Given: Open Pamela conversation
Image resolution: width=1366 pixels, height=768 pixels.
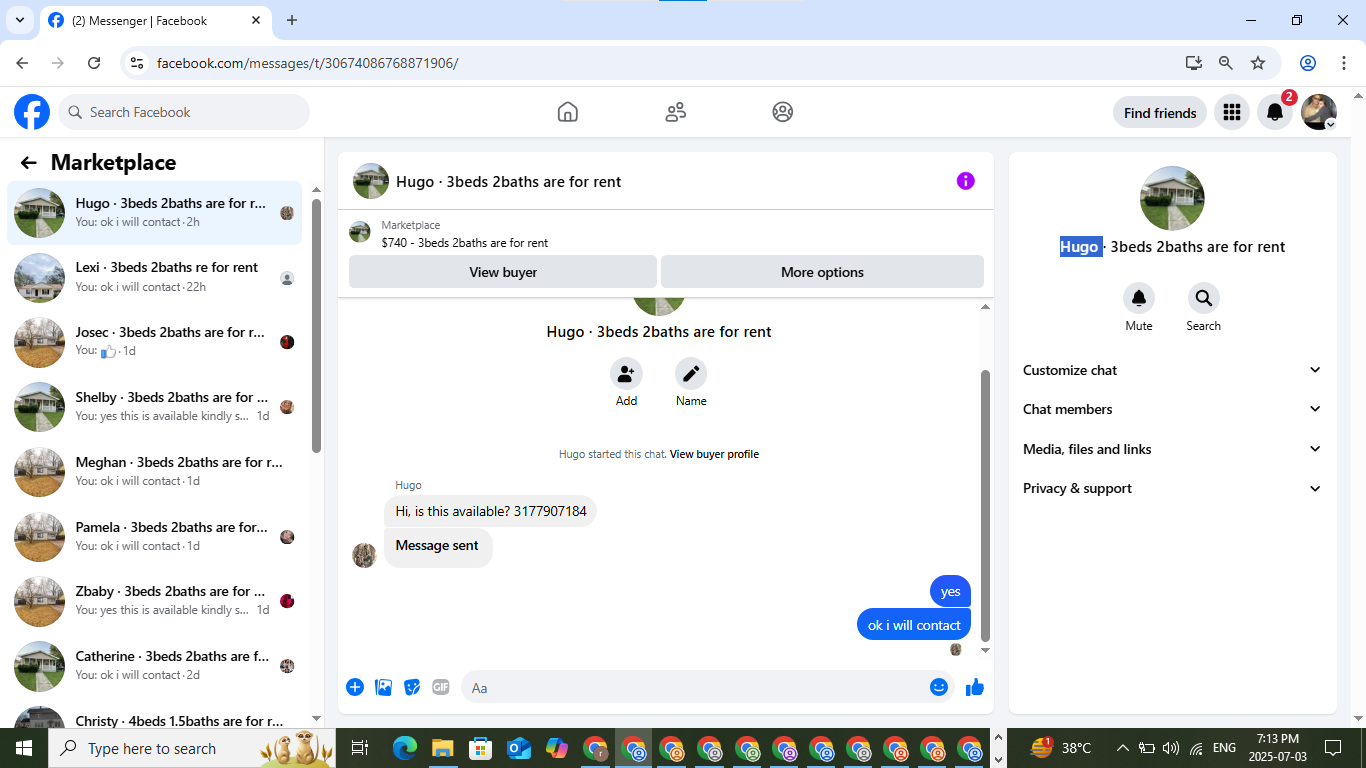Looking at the screenshot, I should (x=155, y=537).
